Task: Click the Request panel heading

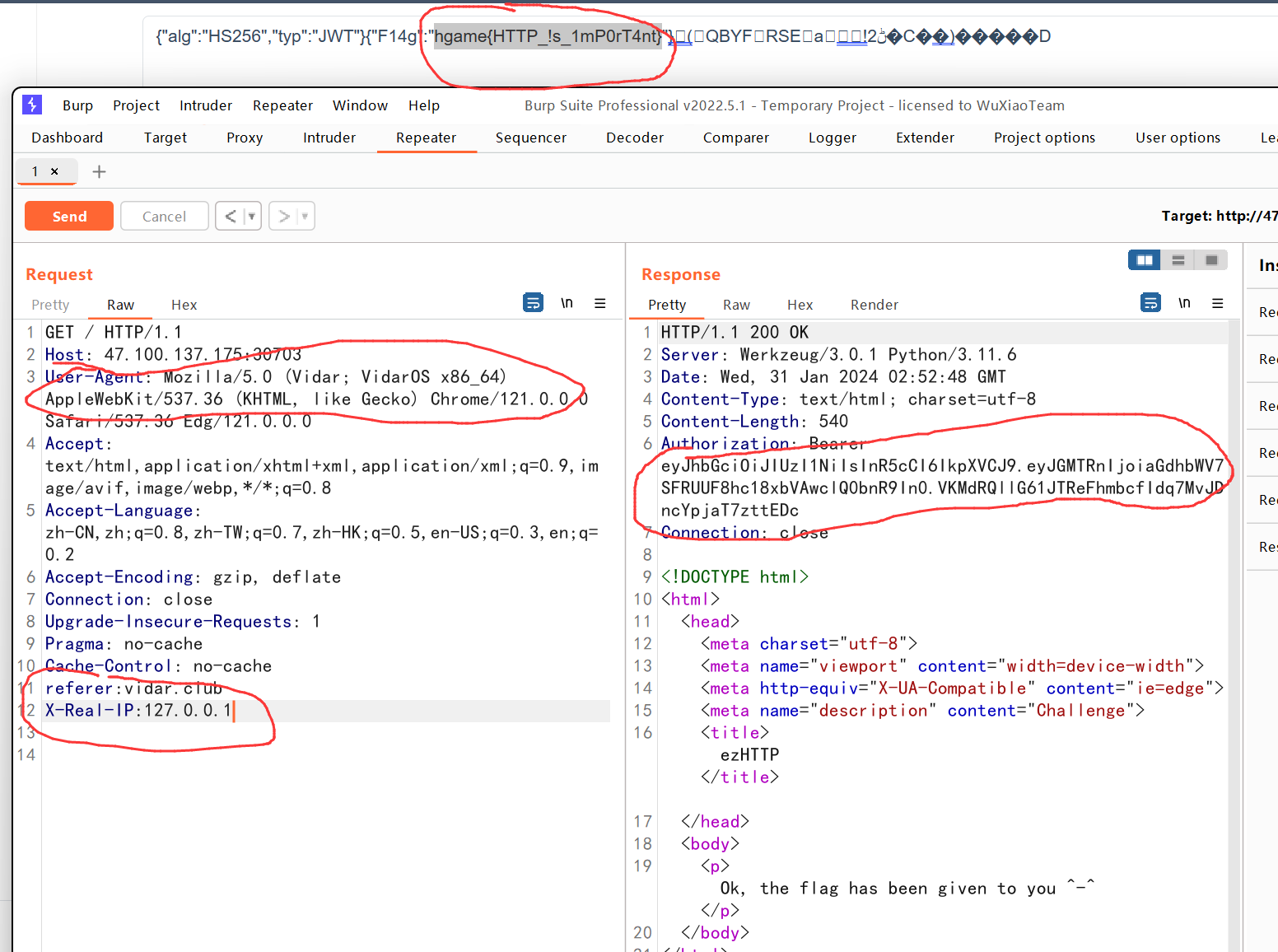Action: [59, 274]
